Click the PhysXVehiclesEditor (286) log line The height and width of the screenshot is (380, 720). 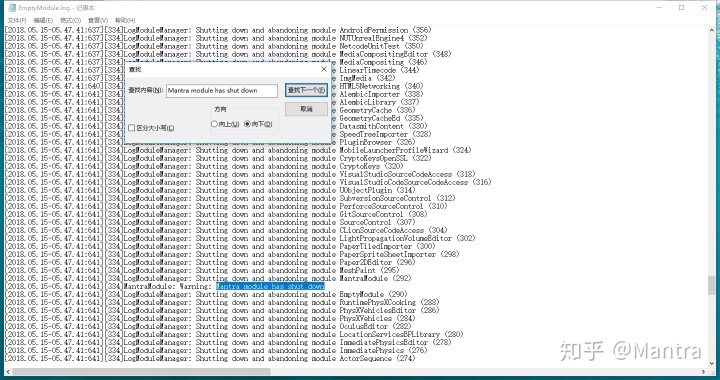[x=222, y=310]
